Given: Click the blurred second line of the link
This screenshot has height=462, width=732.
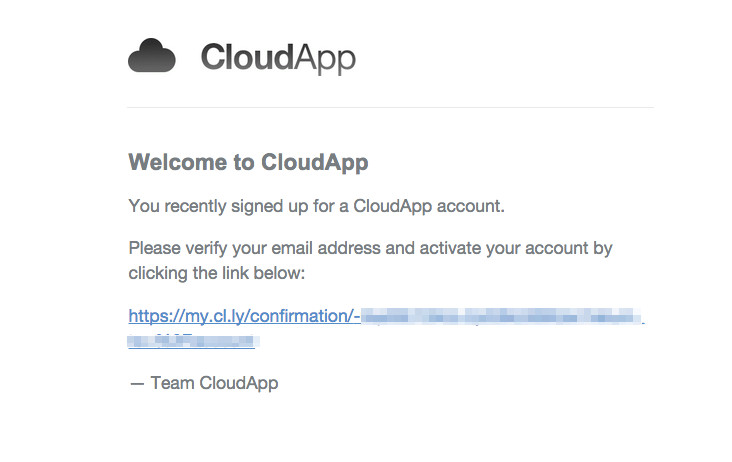Looking at the screenshot, I should tap(192, 341).
